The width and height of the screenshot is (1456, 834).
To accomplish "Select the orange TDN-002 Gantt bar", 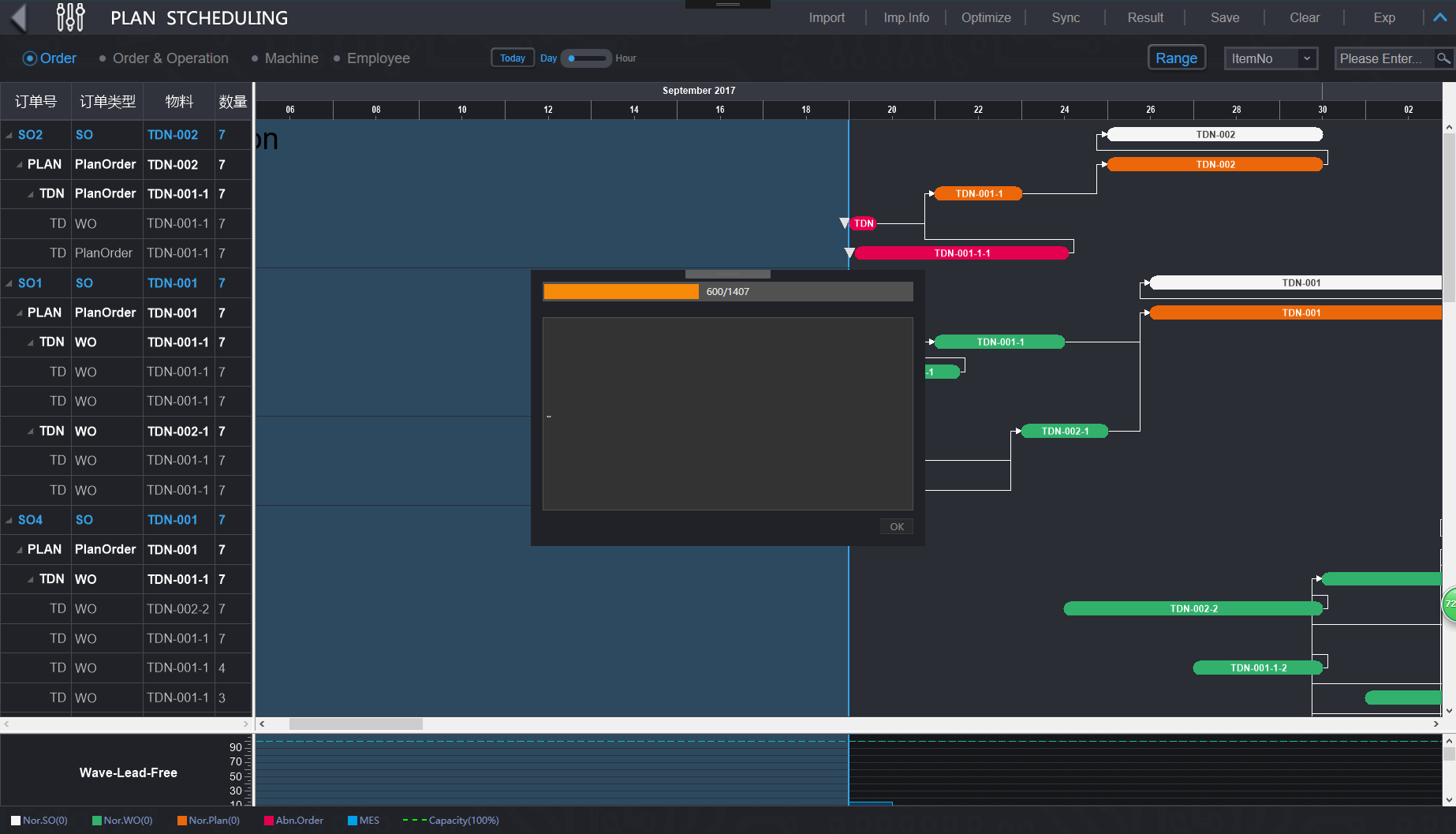I will point(1215,165).
